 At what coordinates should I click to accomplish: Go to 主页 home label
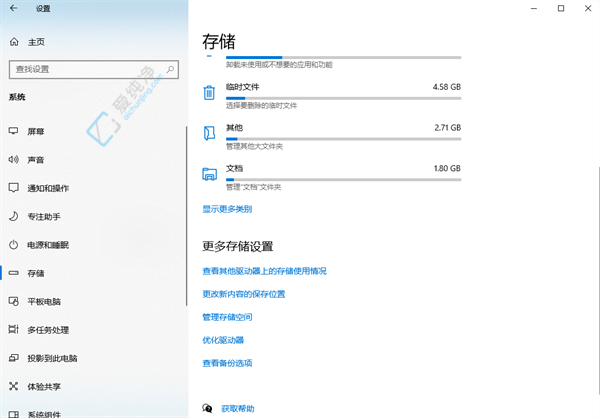[36, 42]
